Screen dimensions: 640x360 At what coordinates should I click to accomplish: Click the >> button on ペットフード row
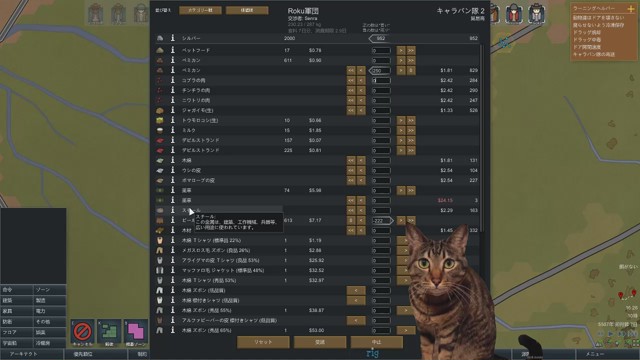click(411, 50)
